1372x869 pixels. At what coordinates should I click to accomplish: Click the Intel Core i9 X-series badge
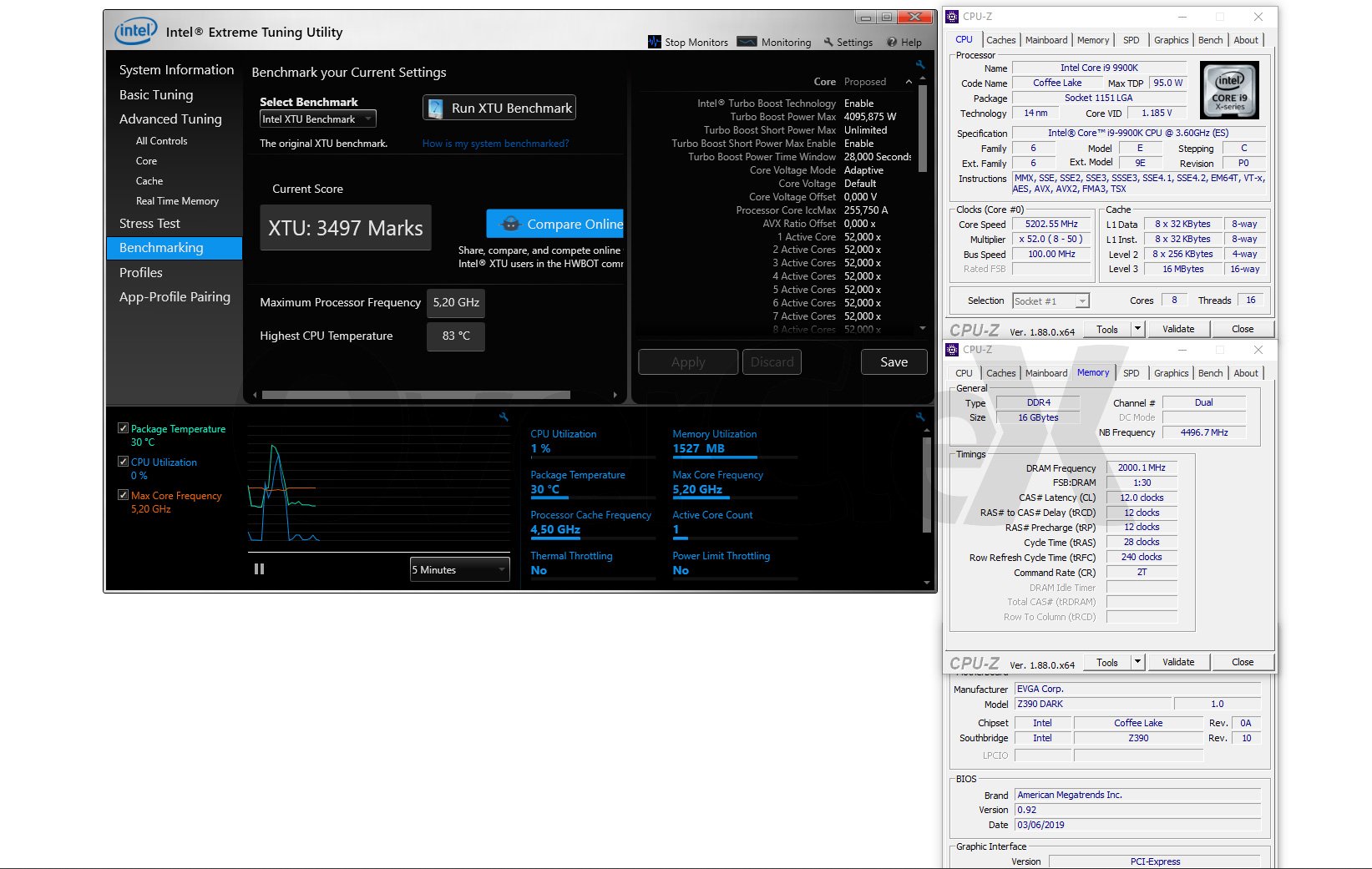(1229, 90)
